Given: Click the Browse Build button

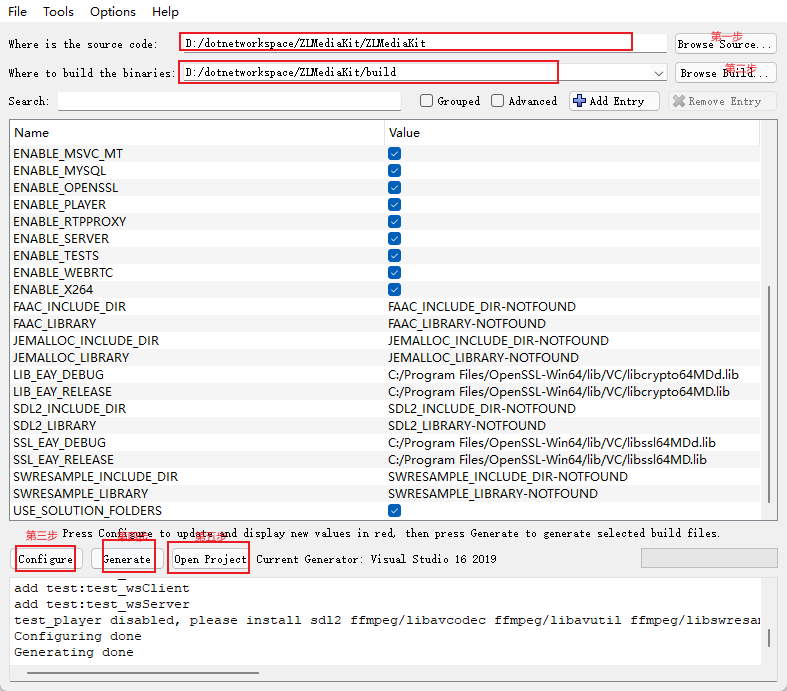Looking at the screenshot, I should 725,73.
